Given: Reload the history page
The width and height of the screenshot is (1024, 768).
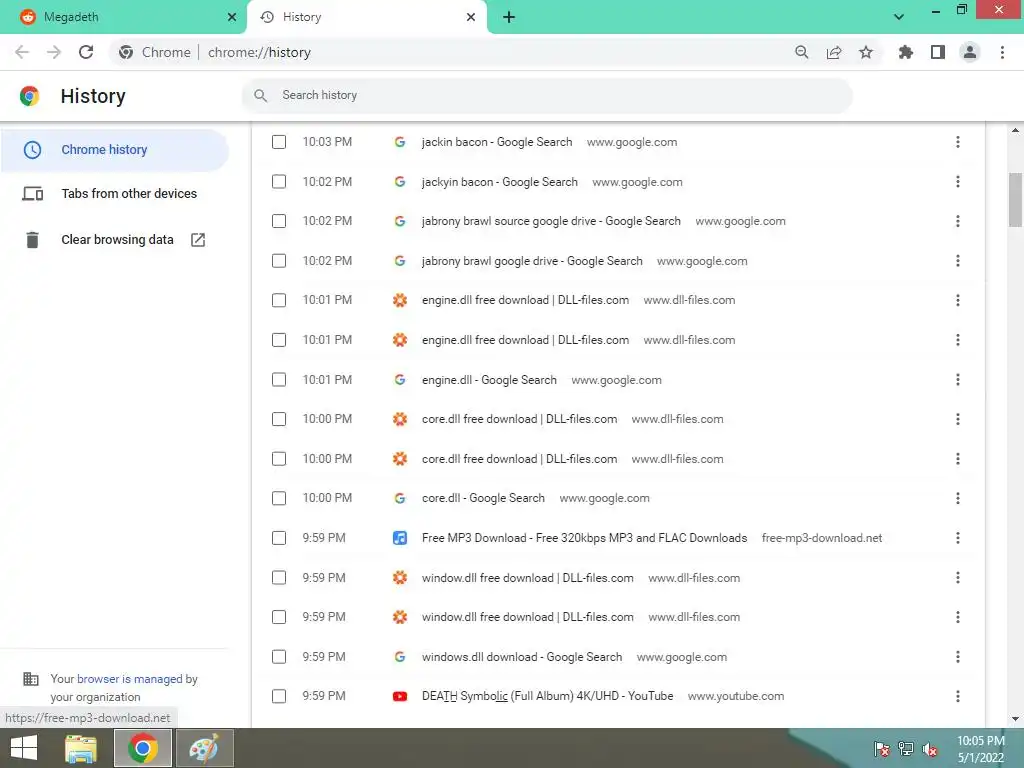Looking at the screenshot, I should click(x=86, y=52).
